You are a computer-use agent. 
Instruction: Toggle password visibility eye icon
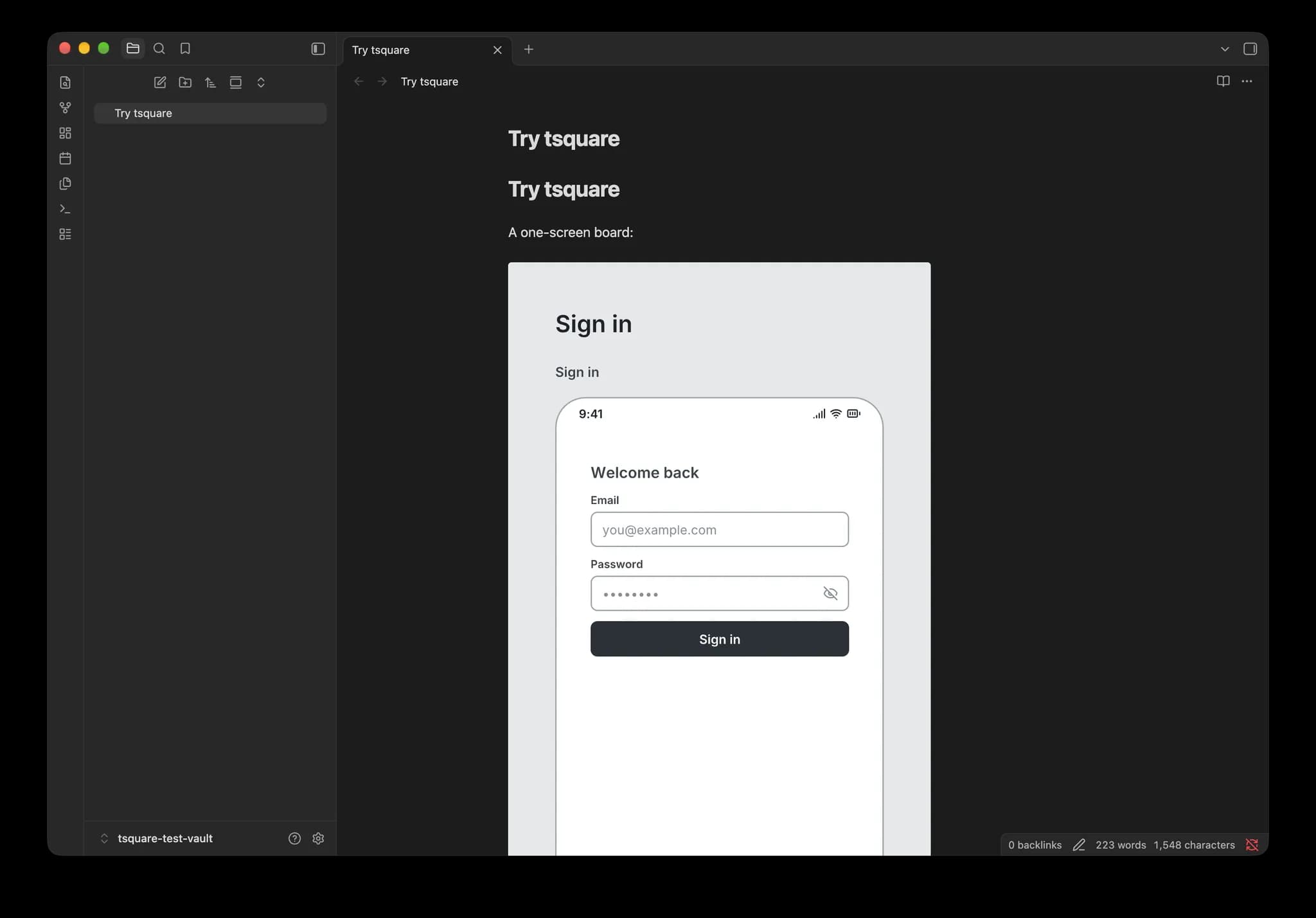pyautogui.click(x=830, y=593)
